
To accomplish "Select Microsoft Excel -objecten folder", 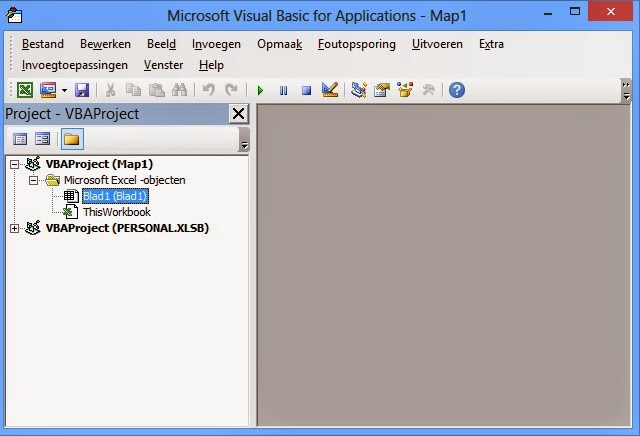I will [x=124, y=180].
